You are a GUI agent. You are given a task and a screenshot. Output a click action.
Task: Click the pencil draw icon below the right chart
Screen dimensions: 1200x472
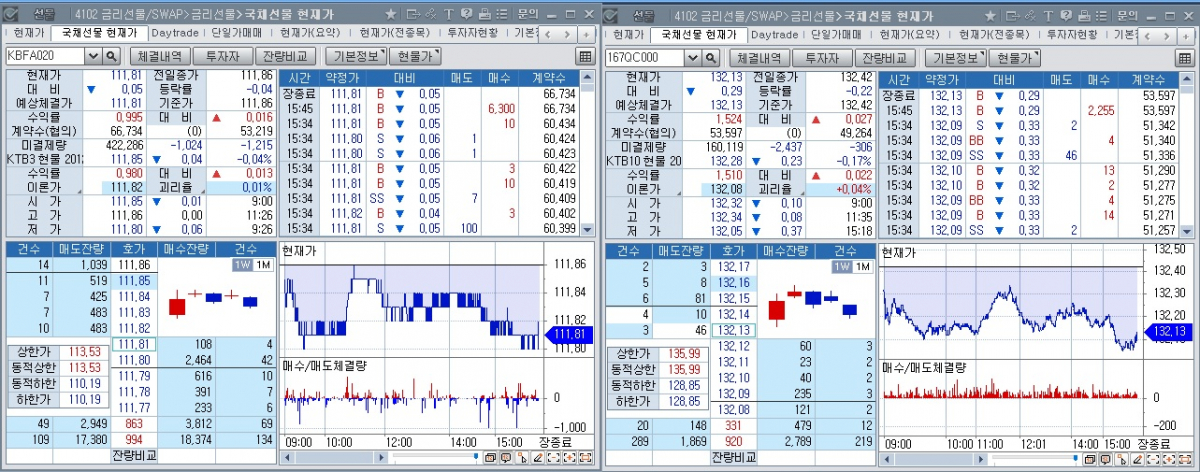pos(1137,457)
